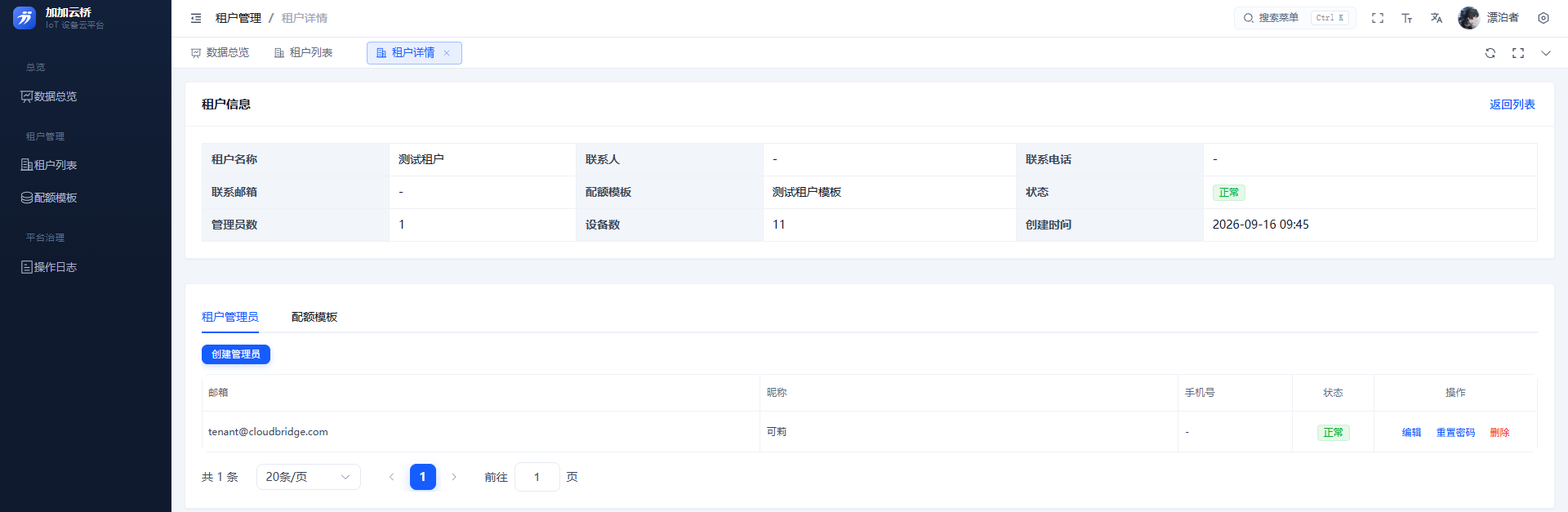Click the 创建管理员 button
The height and width of the screenshot is (512, 1568).
(236, 354)
